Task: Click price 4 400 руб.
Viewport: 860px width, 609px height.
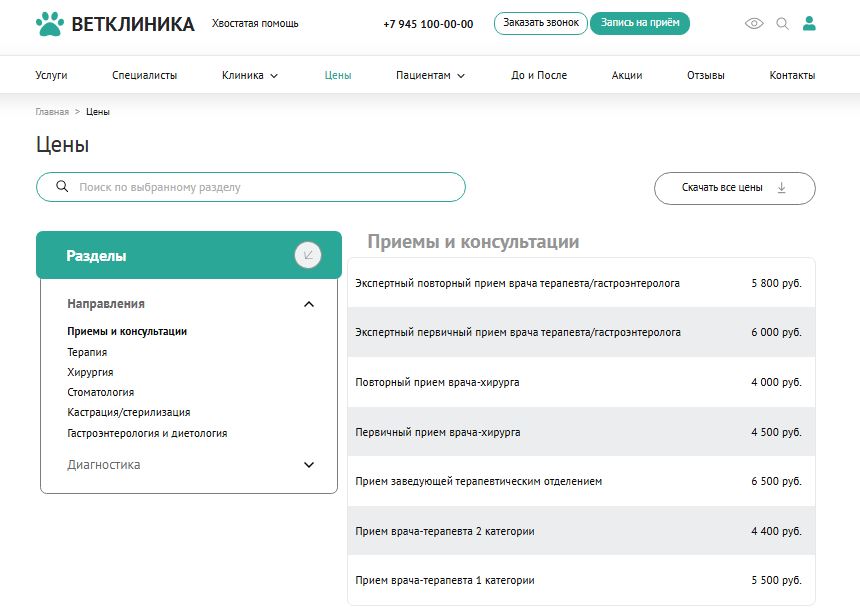Action: (776, 531)
